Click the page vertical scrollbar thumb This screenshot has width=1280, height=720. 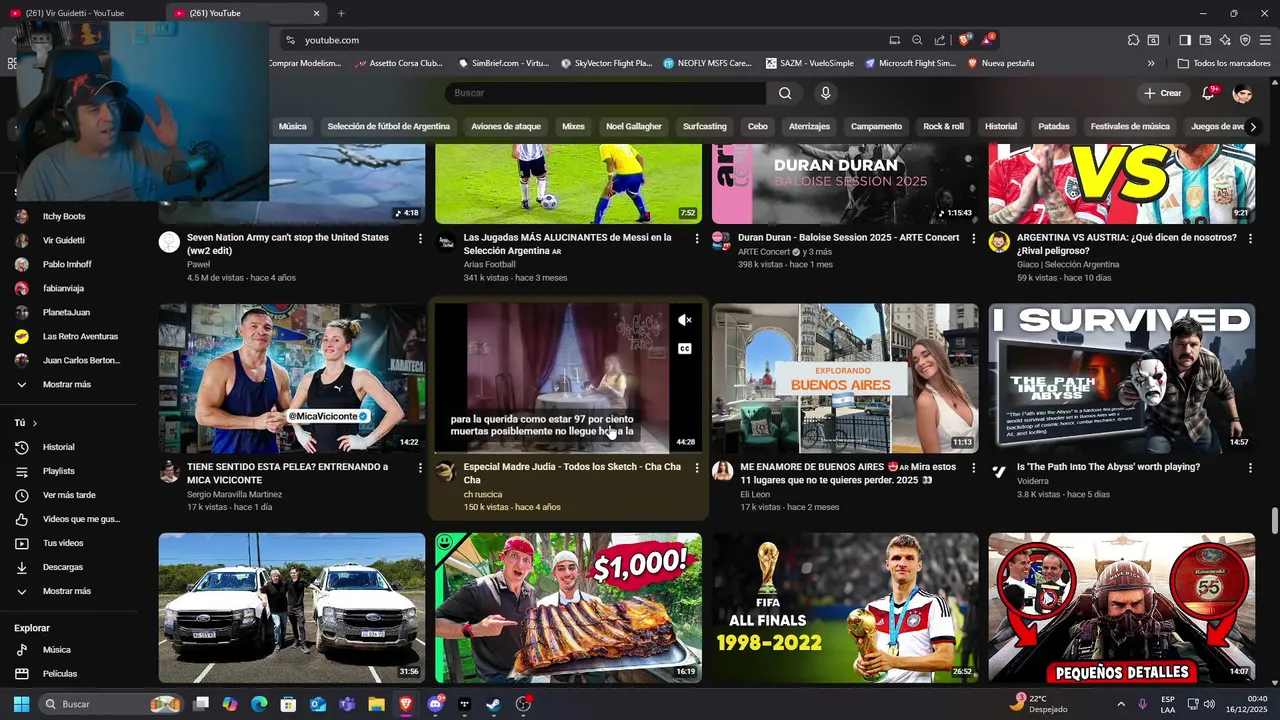coord(1274,521)
